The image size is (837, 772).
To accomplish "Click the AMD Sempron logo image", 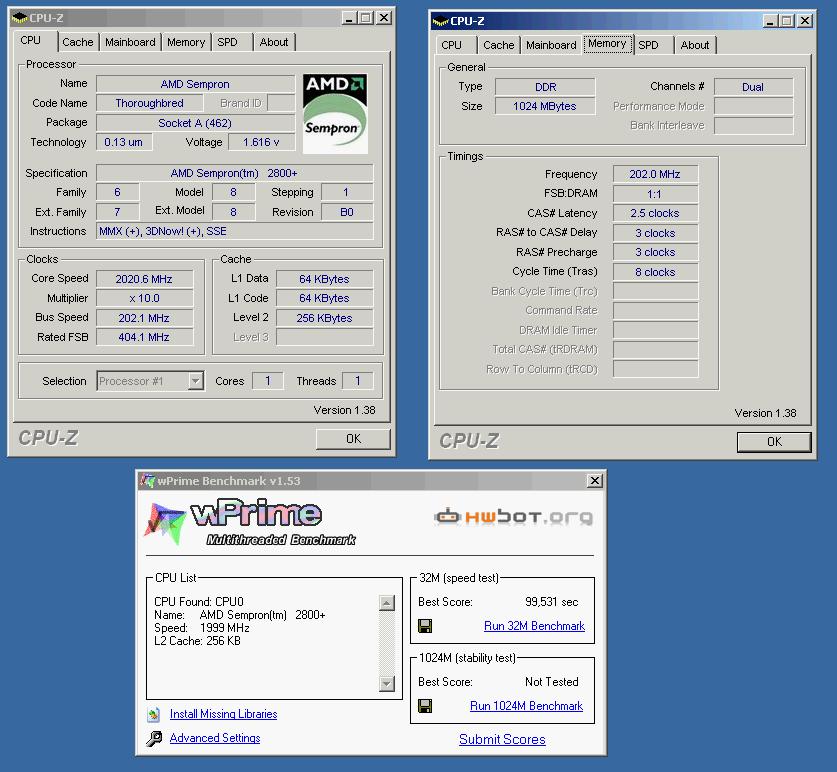I will coord(335,114).
